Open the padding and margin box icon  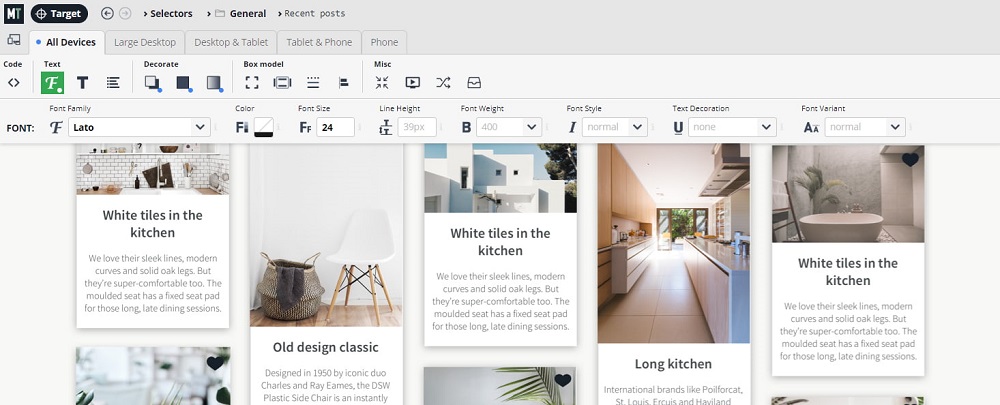[x=282, y=83]
